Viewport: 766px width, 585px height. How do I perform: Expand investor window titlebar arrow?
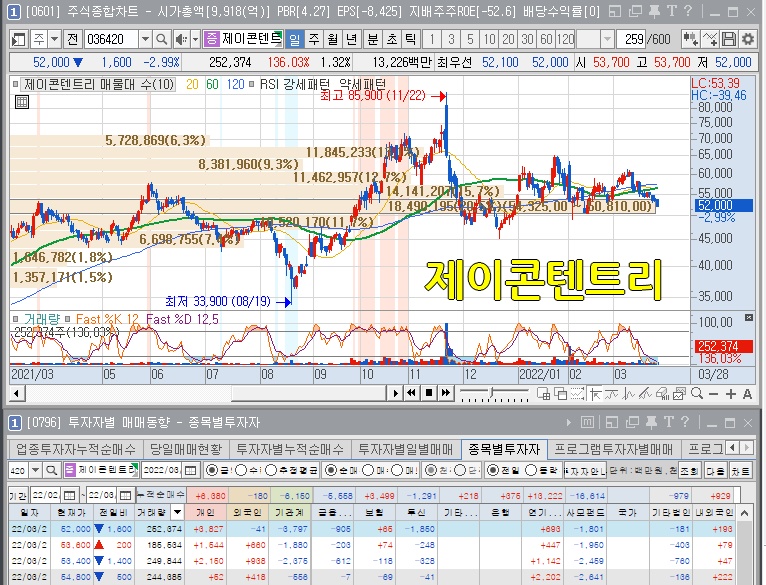568,422
